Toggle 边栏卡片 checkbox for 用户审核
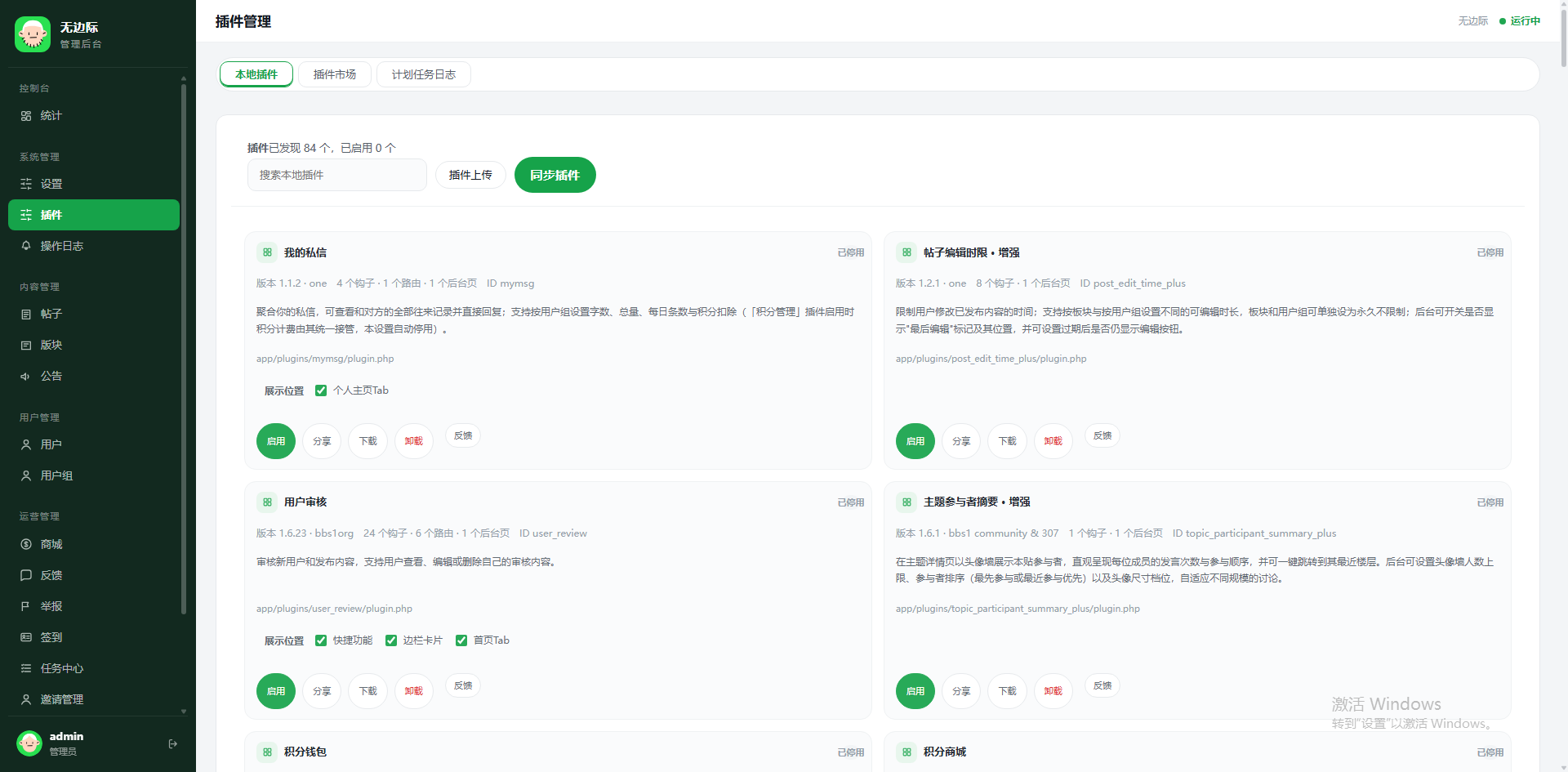Image resolution: width=1568 pixels, height=772 pixels. (x=391, y=640)
